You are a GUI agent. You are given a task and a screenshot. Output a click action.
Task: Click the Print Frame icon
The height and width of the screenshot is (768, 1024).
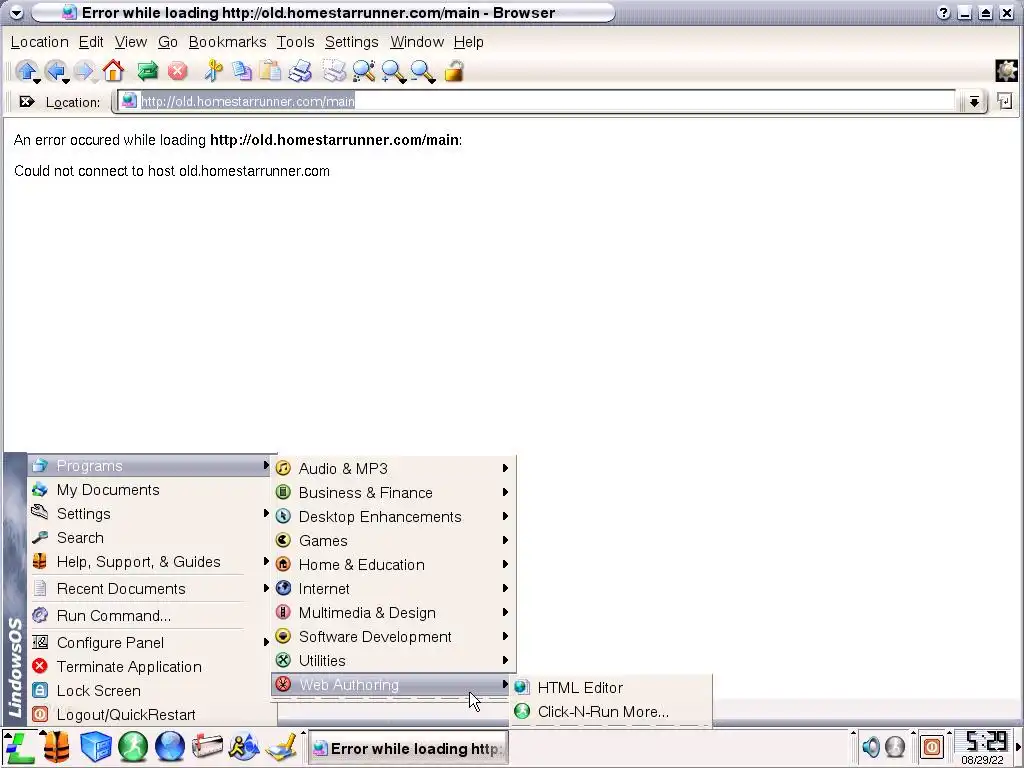tap(334, 71)
